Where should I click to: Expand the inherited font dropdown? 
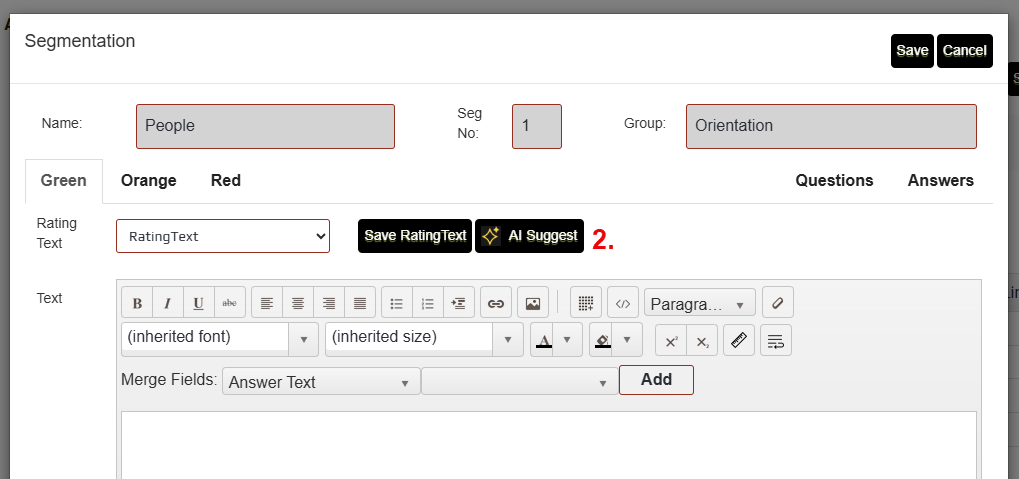pyautogui.click(x=303, y=339)
